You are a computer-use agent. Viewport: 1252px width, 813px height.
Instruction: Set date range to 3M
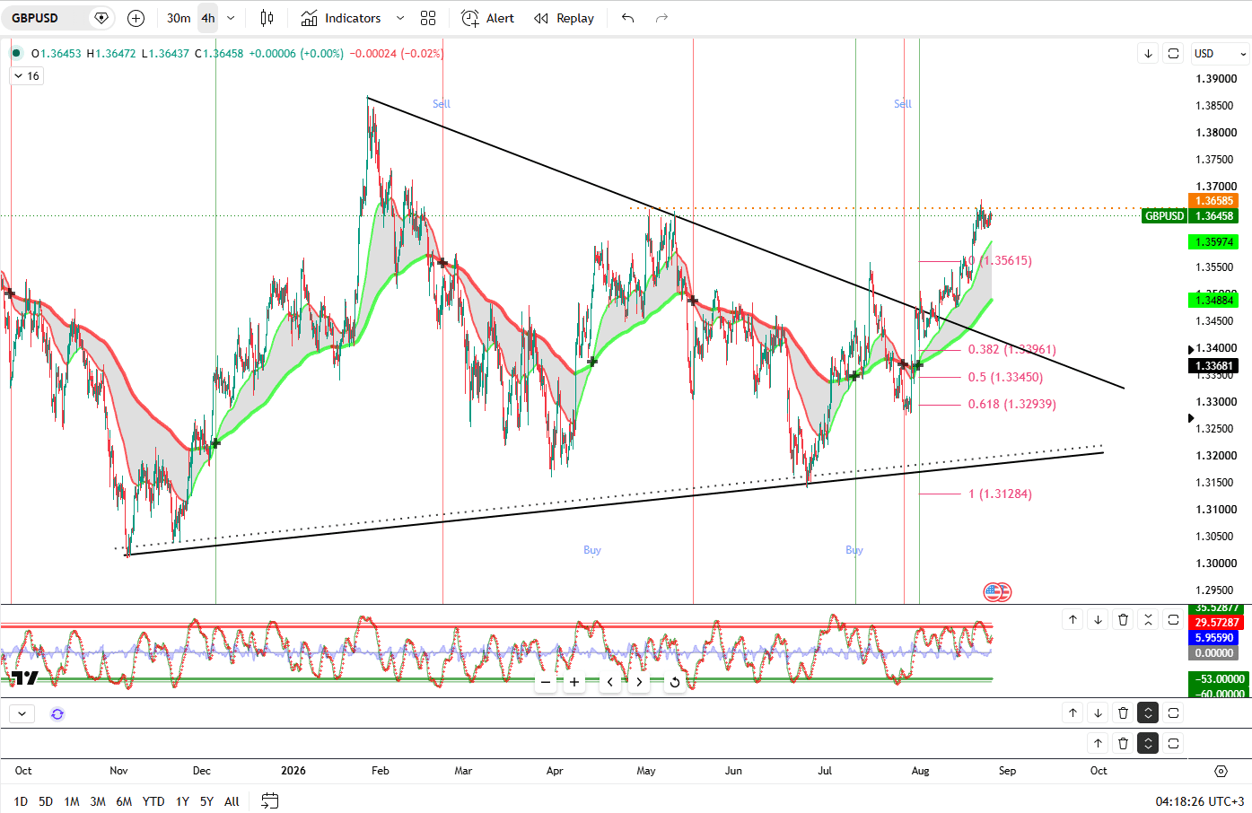[x=98, y=801]
